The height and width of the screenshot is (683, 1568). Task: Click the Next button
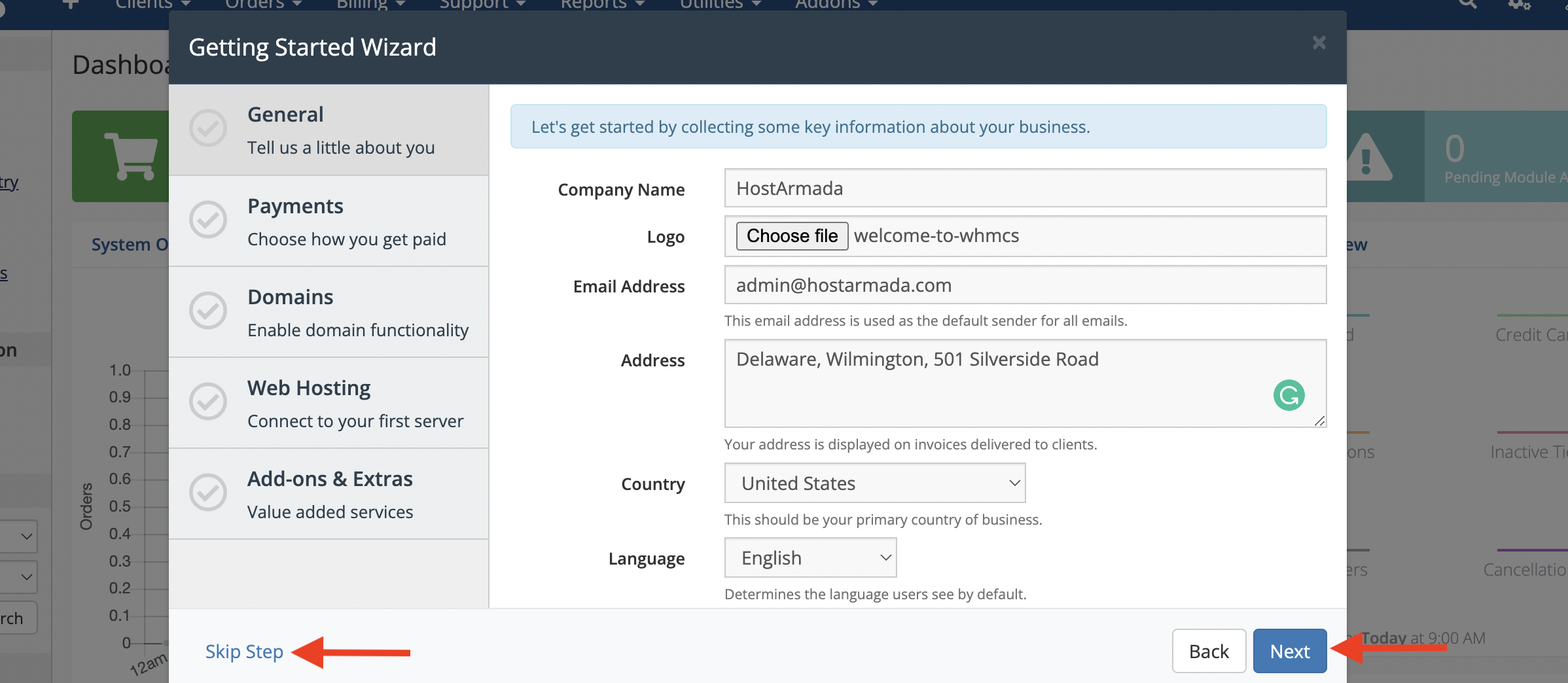(x=1289, y=651)
